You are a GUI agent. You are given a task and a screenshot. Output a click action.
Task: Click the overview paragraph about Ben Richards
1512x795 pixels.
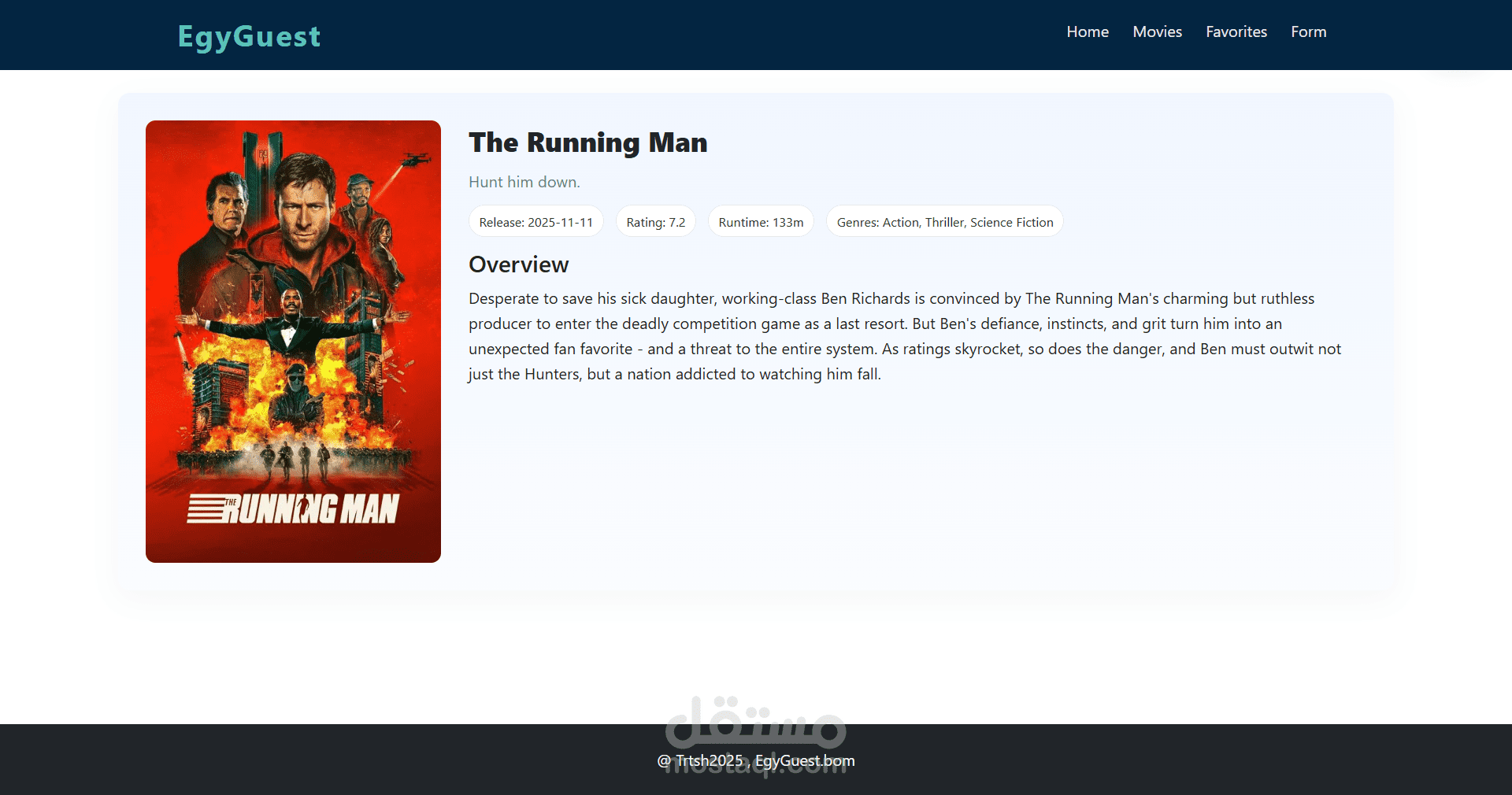pos(905,336)
